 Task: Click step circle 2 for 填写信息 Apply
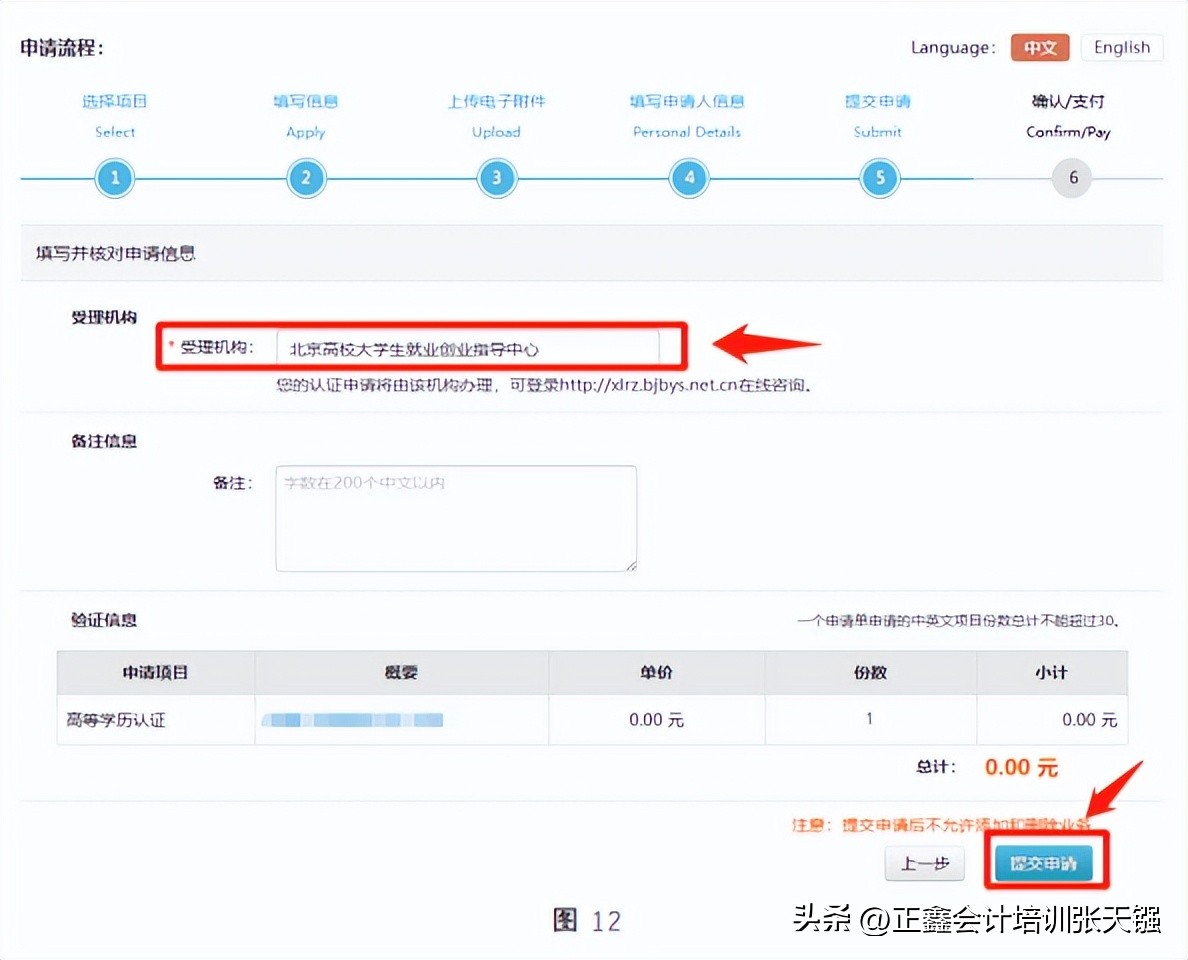(306, 177)
